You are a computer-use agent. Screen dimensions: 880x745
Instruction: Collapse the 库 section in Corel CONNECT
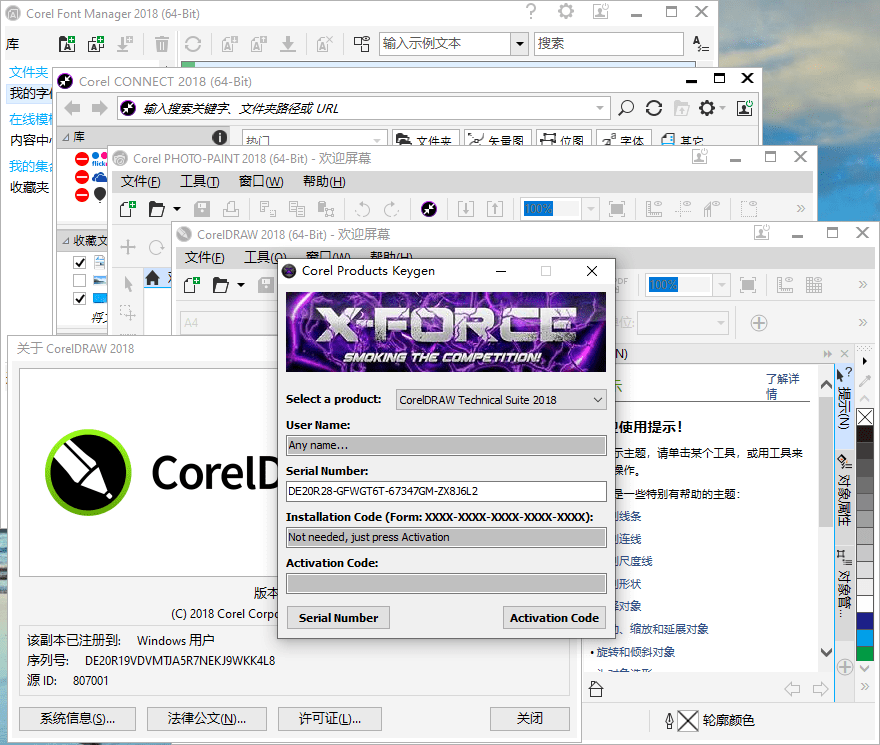tap(66, 137)
